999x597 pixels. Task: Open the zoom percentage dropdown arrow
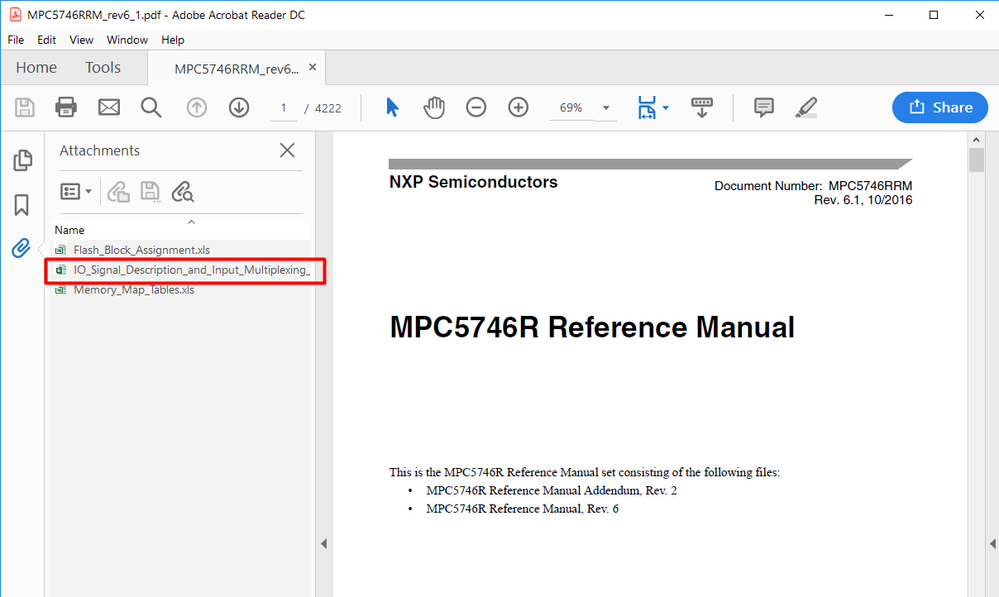tap(606, 108)
